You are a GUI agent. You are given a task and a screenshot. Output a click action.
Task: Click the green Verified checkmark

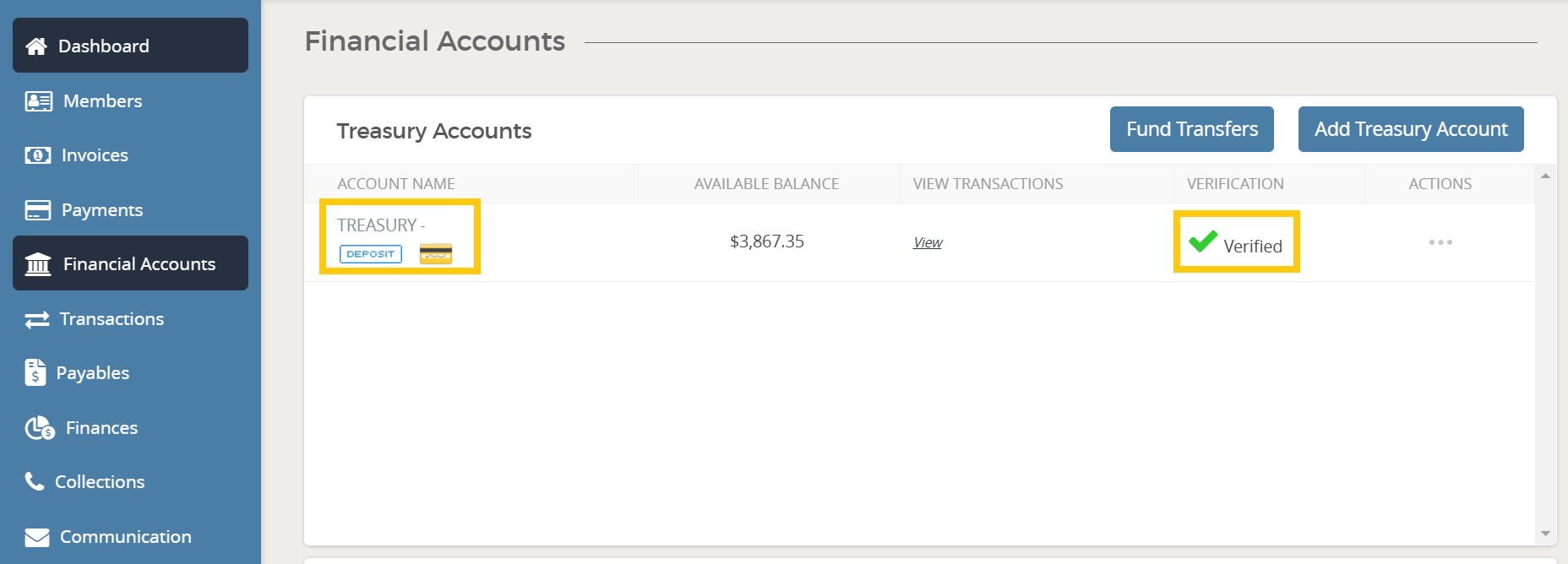[1202, 241]
